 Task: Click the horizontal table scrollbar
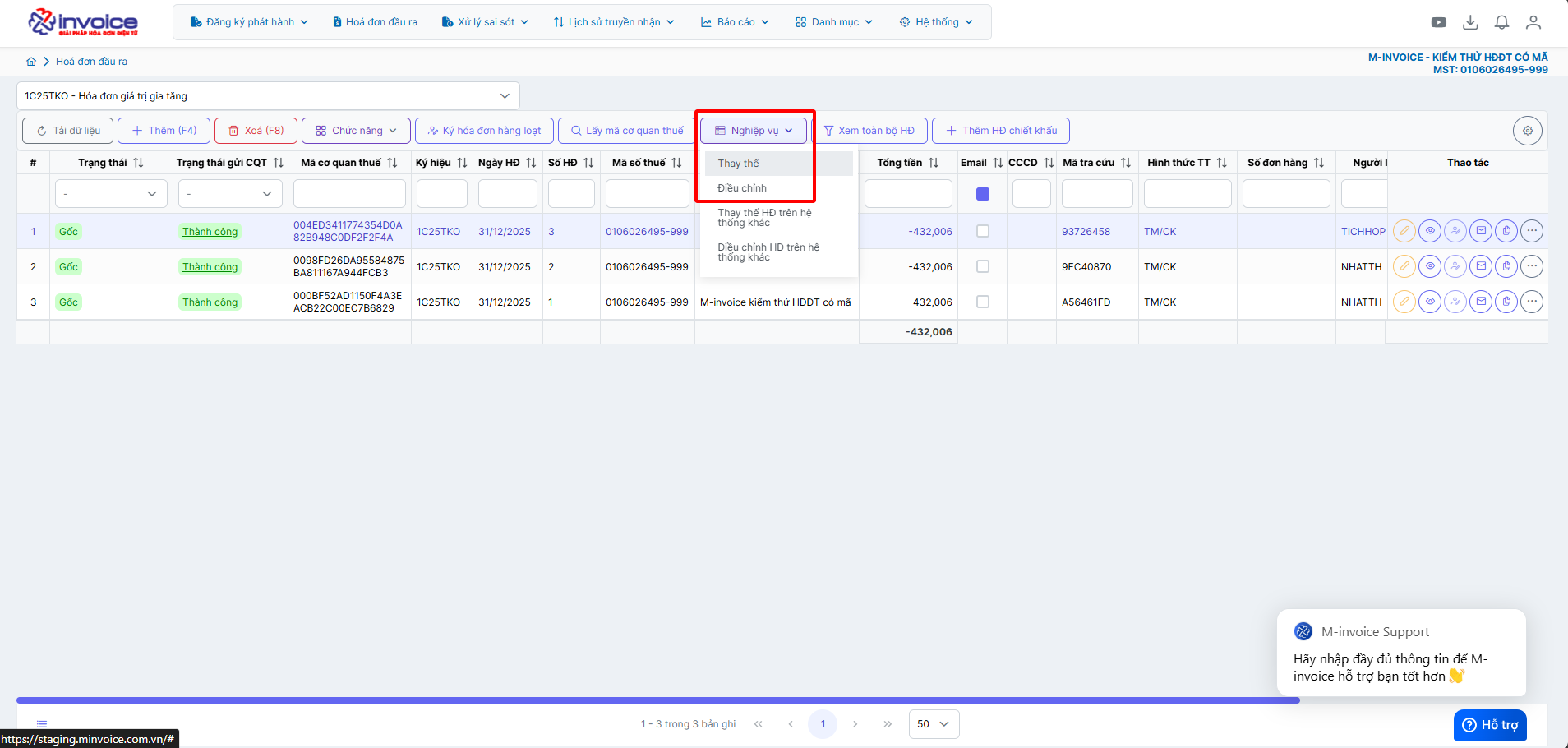coord(657,700)
